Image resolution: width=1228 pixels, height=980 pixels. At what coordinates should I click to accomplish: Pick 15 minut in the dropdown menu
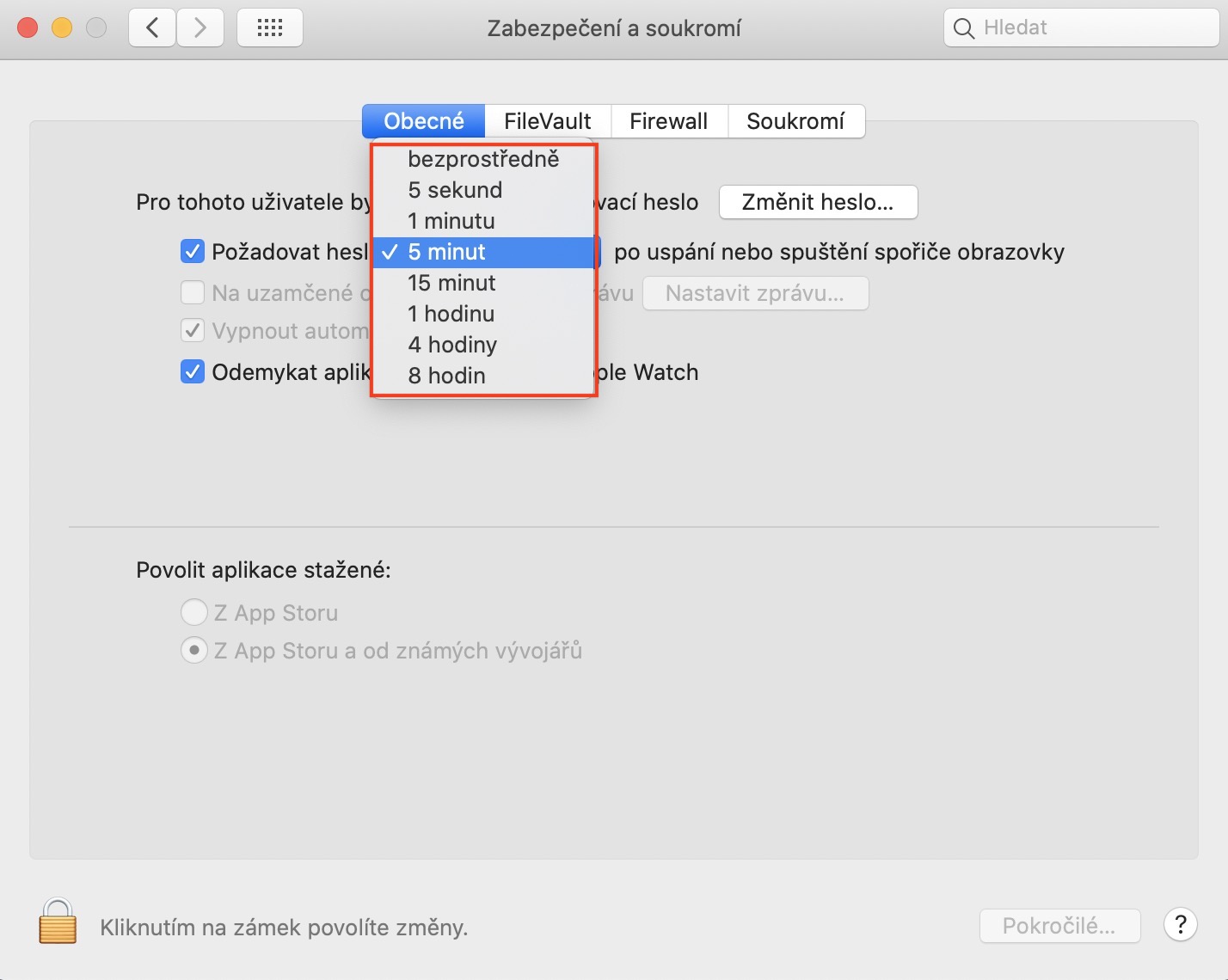point(451,283)
